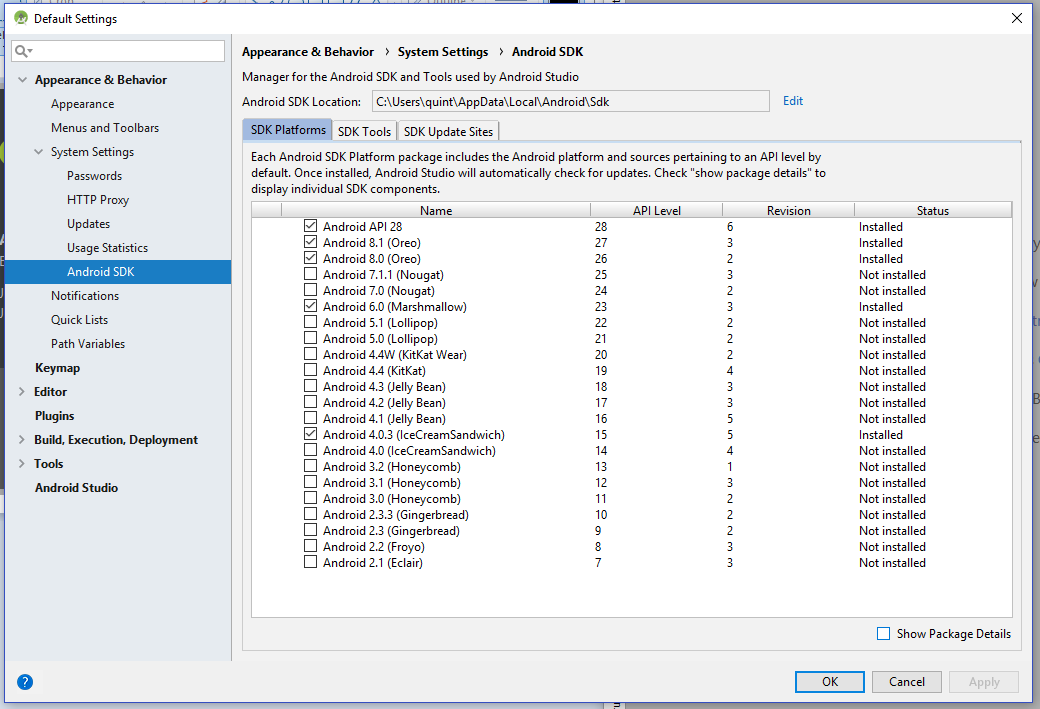Image resolution: width=1040 pixels, height=709 pixels.
Task: Check the Android 5.1 (Lollipop) checkbox
Action: (310, 323)
